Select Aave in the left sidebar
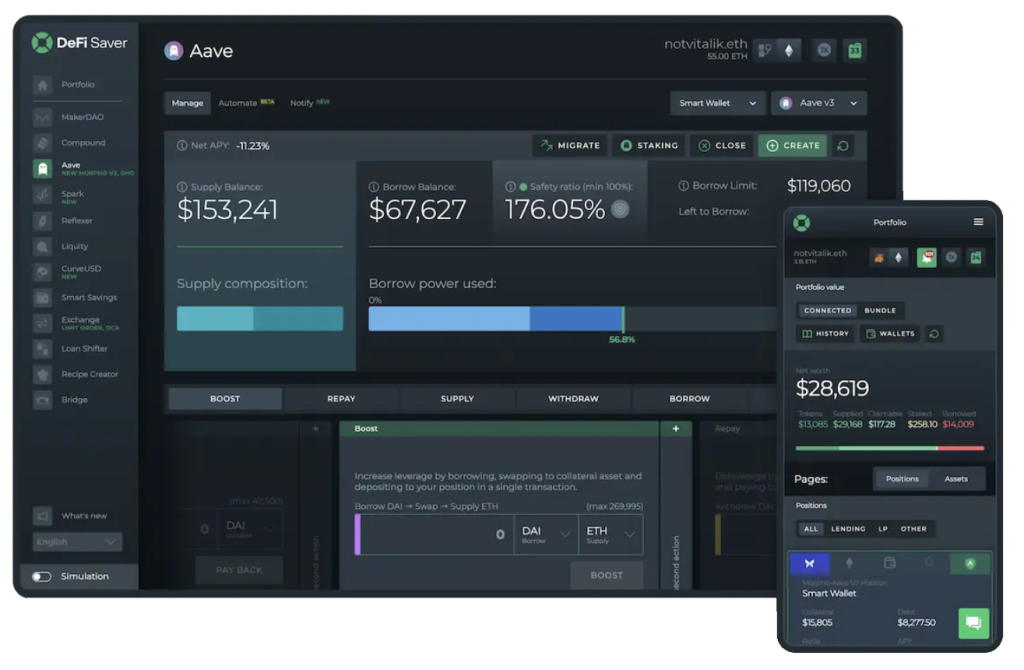This screenshot has height=670, width=1024. pos(83,168)
